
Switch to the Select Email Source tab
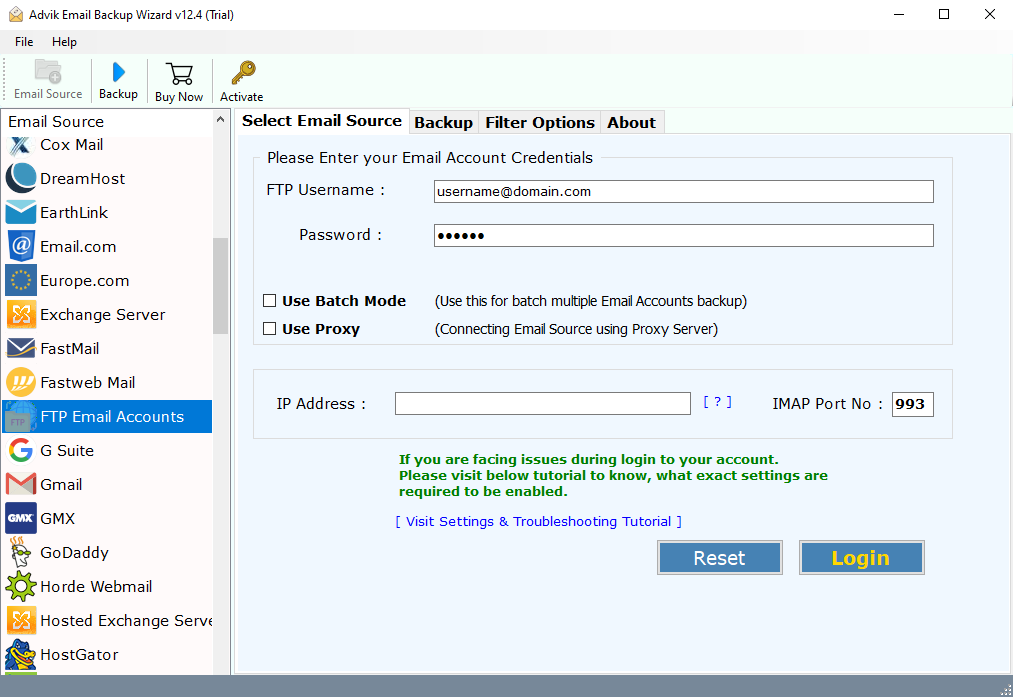pyautogui.click(x=322, y=121)
